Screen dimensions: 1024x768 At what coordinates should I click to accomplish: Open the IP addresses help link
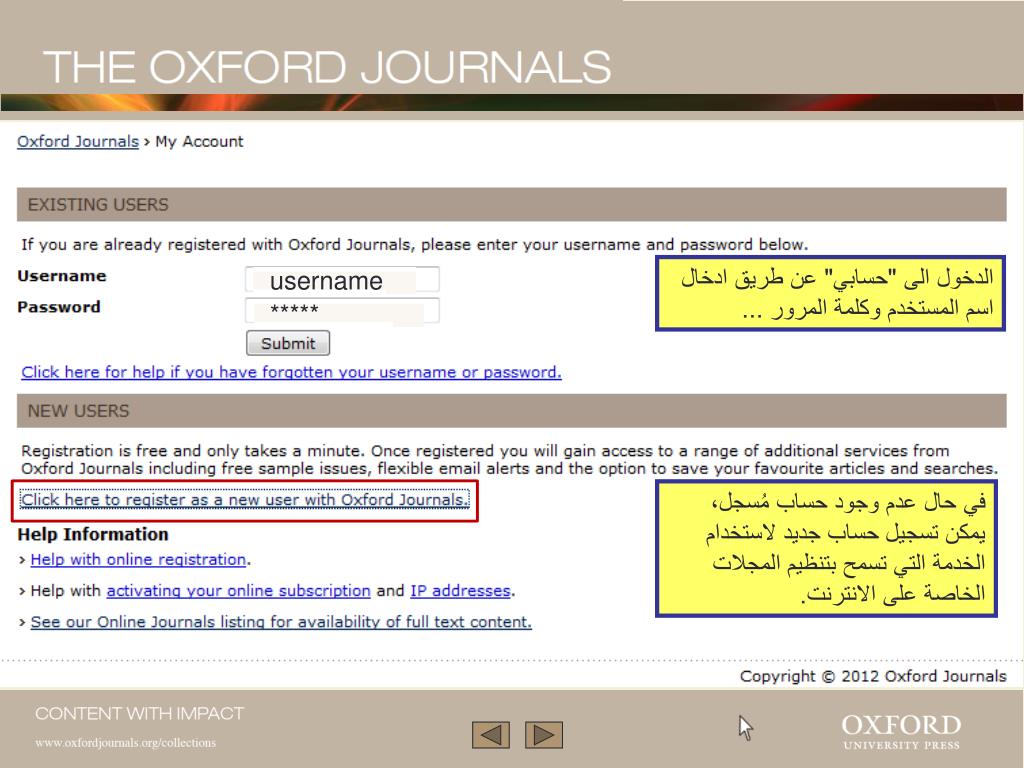click(460, 591)
